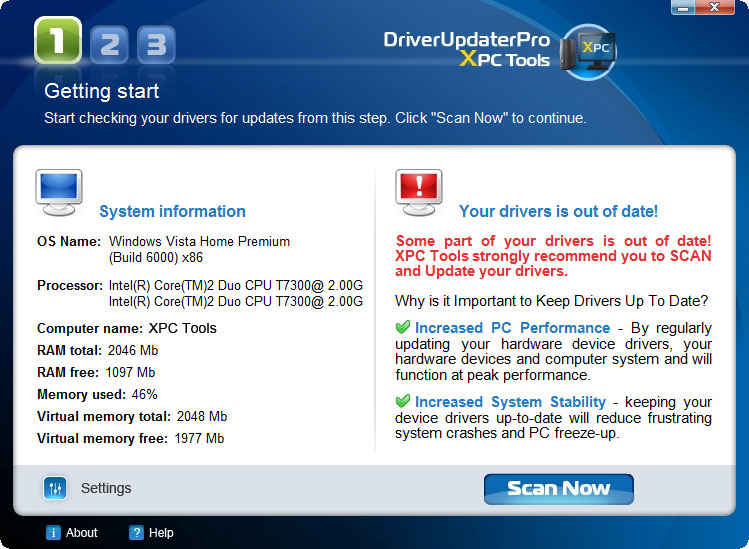Image resolution: width=749 pixels, height=549 pixels.
Task: Click the blue monitor System information icon
Action: 59,193
